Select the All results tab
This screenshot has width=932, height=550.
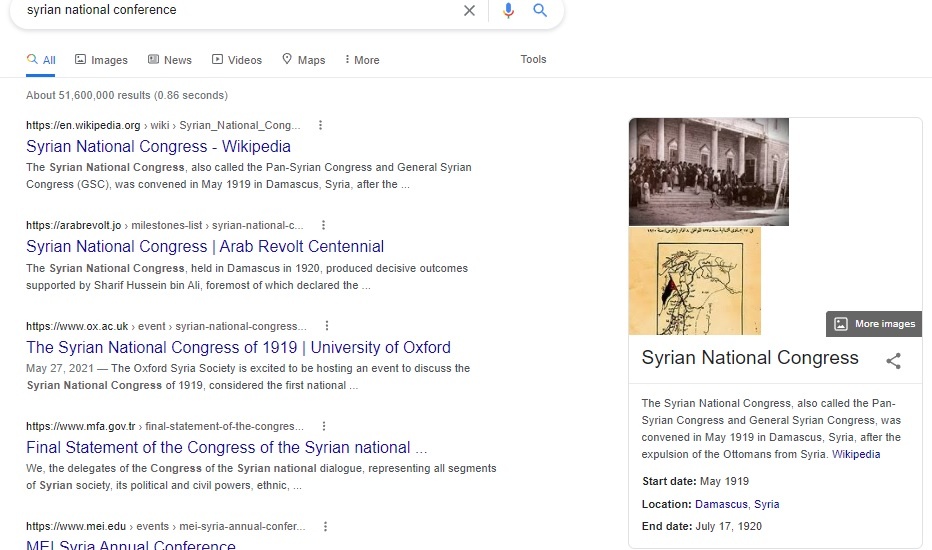pyautogui.click(x=41, y=60)
